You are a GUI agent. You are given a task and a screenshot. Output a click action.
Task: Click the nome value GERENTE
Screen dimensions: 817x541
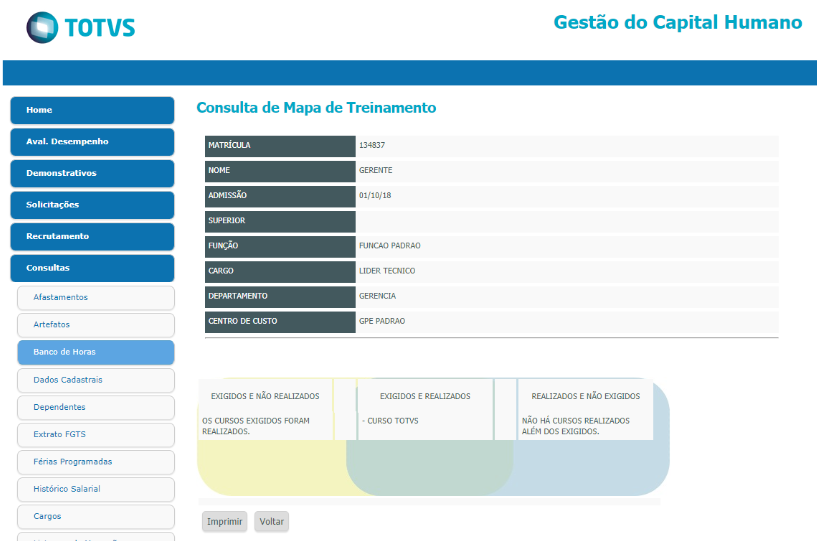click(376, 170)
